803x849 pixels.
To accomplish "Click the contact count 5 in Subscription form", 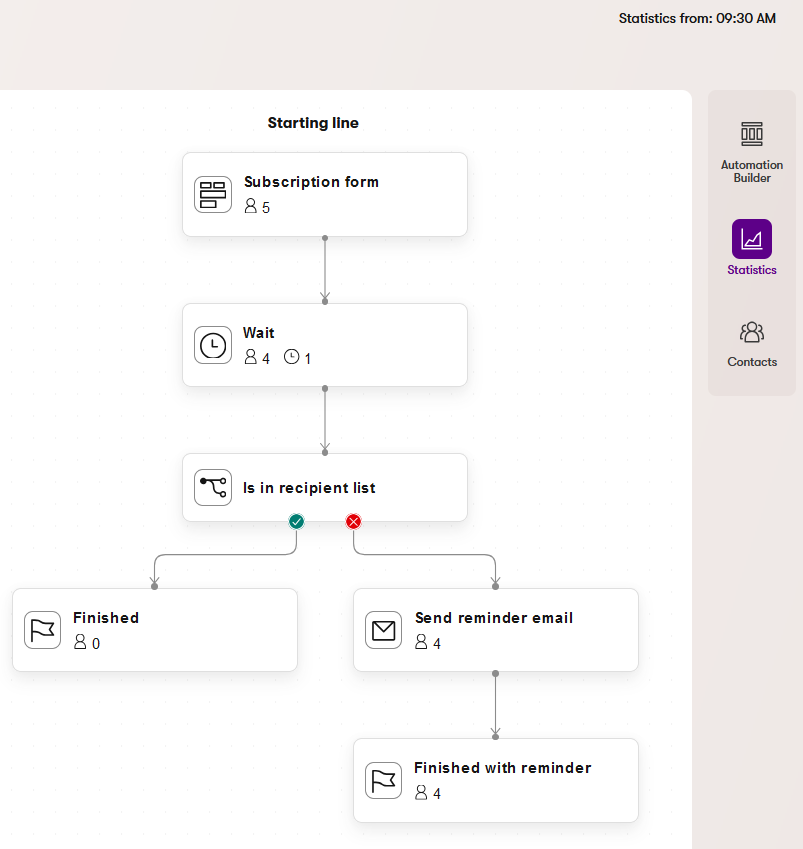I will coord(266,207).
